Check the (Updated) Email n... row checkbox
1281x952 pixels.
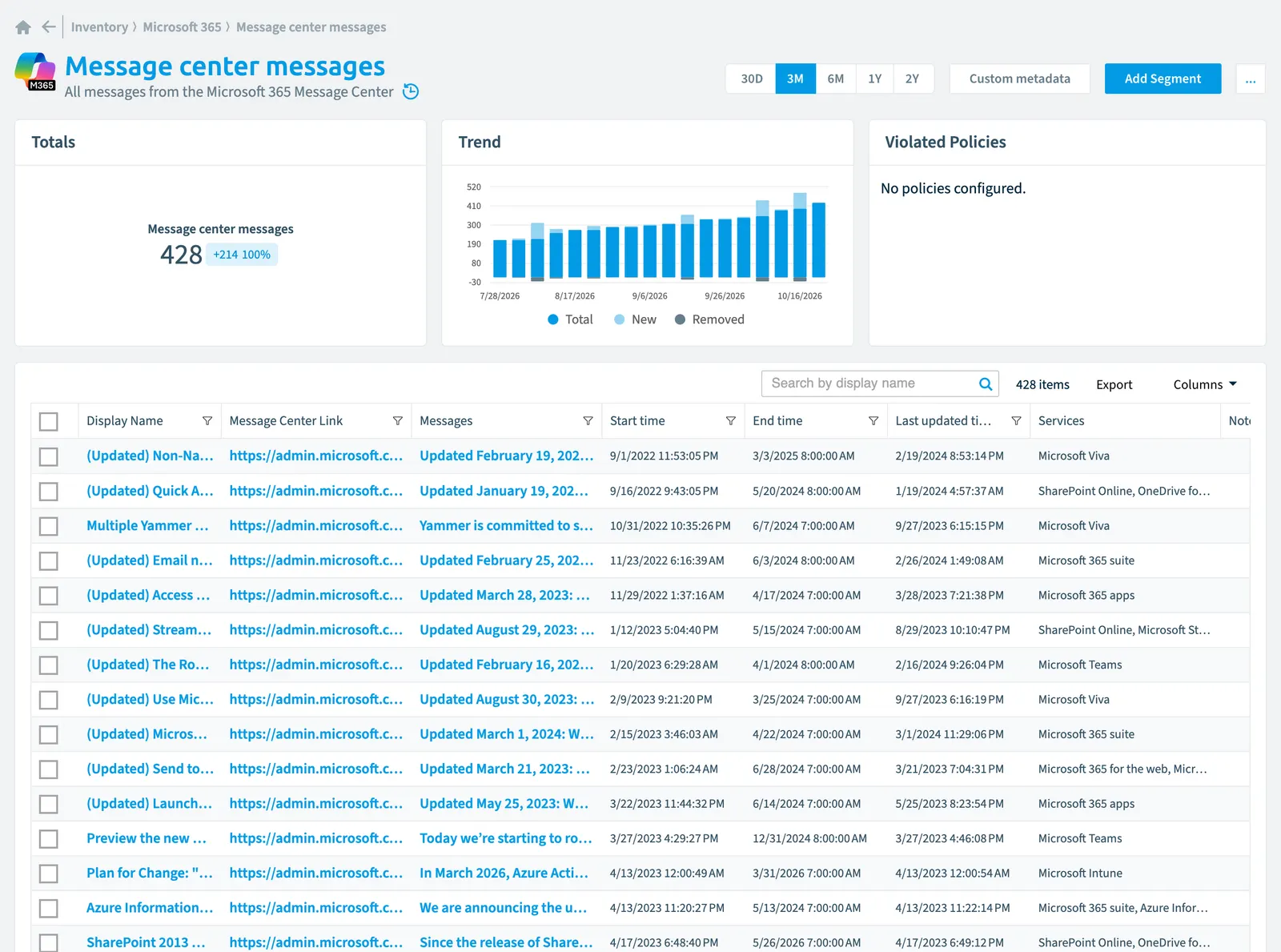pos(49,560)
